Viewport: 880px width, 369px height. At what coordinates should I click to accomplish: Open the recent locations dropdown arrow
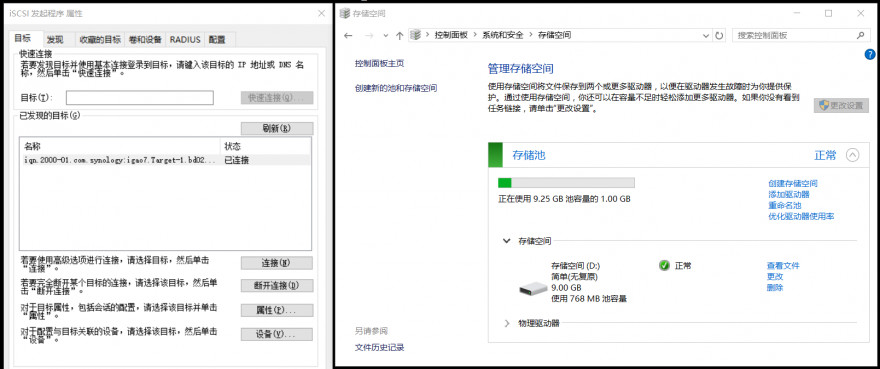(386, 35)
